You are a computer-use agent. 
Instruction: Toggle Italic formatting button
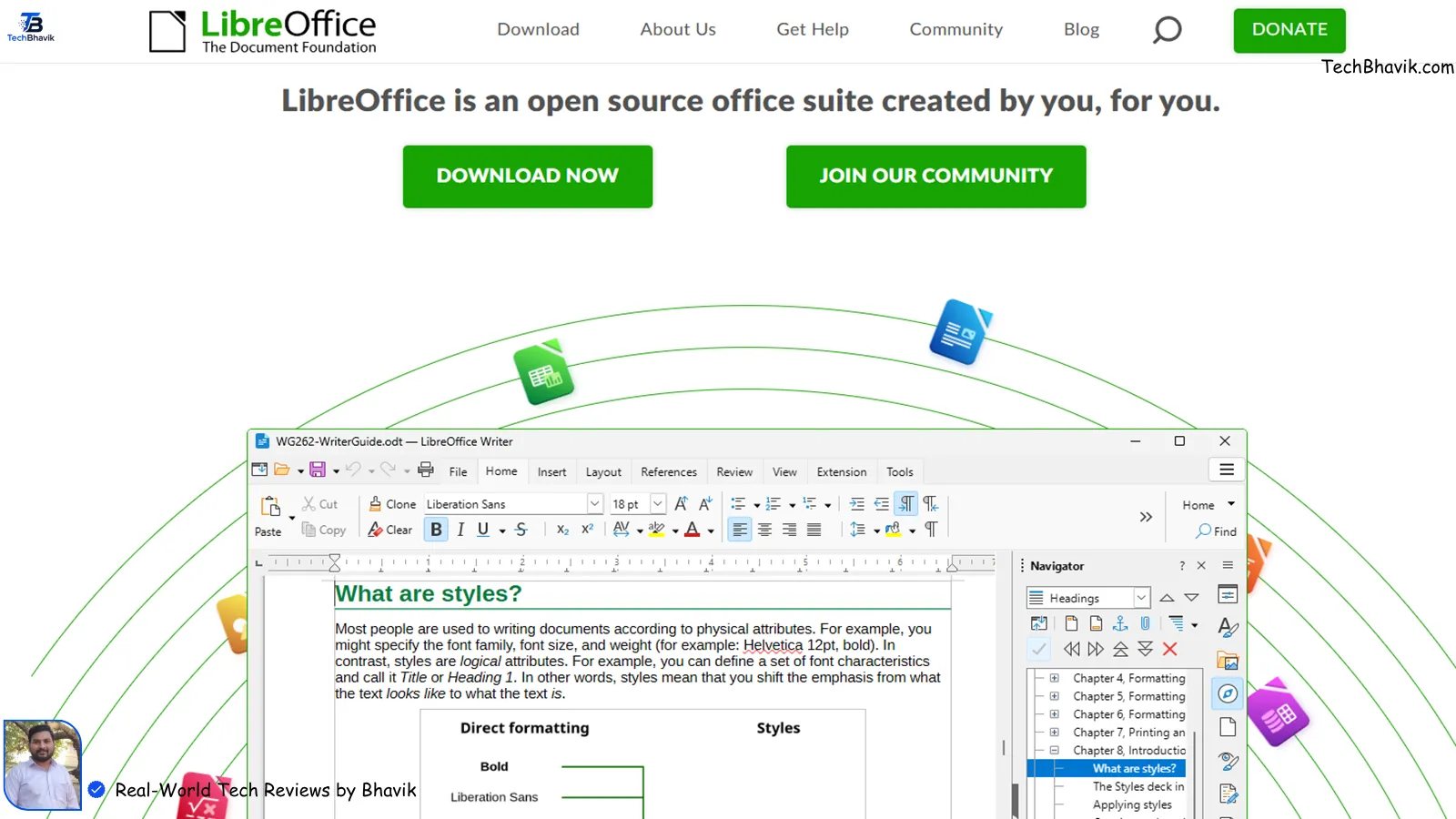pyautogui.click(x=460, y=530)
